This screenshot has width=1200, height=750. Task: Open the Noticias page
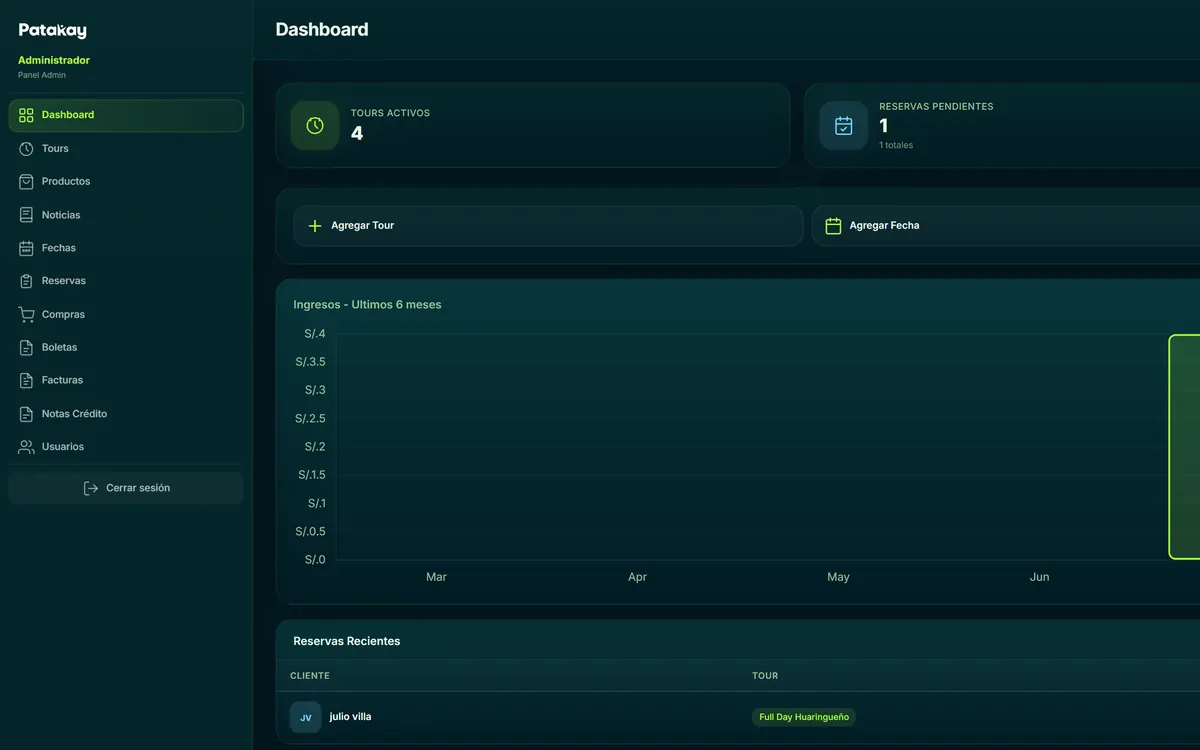coord(126,215)
